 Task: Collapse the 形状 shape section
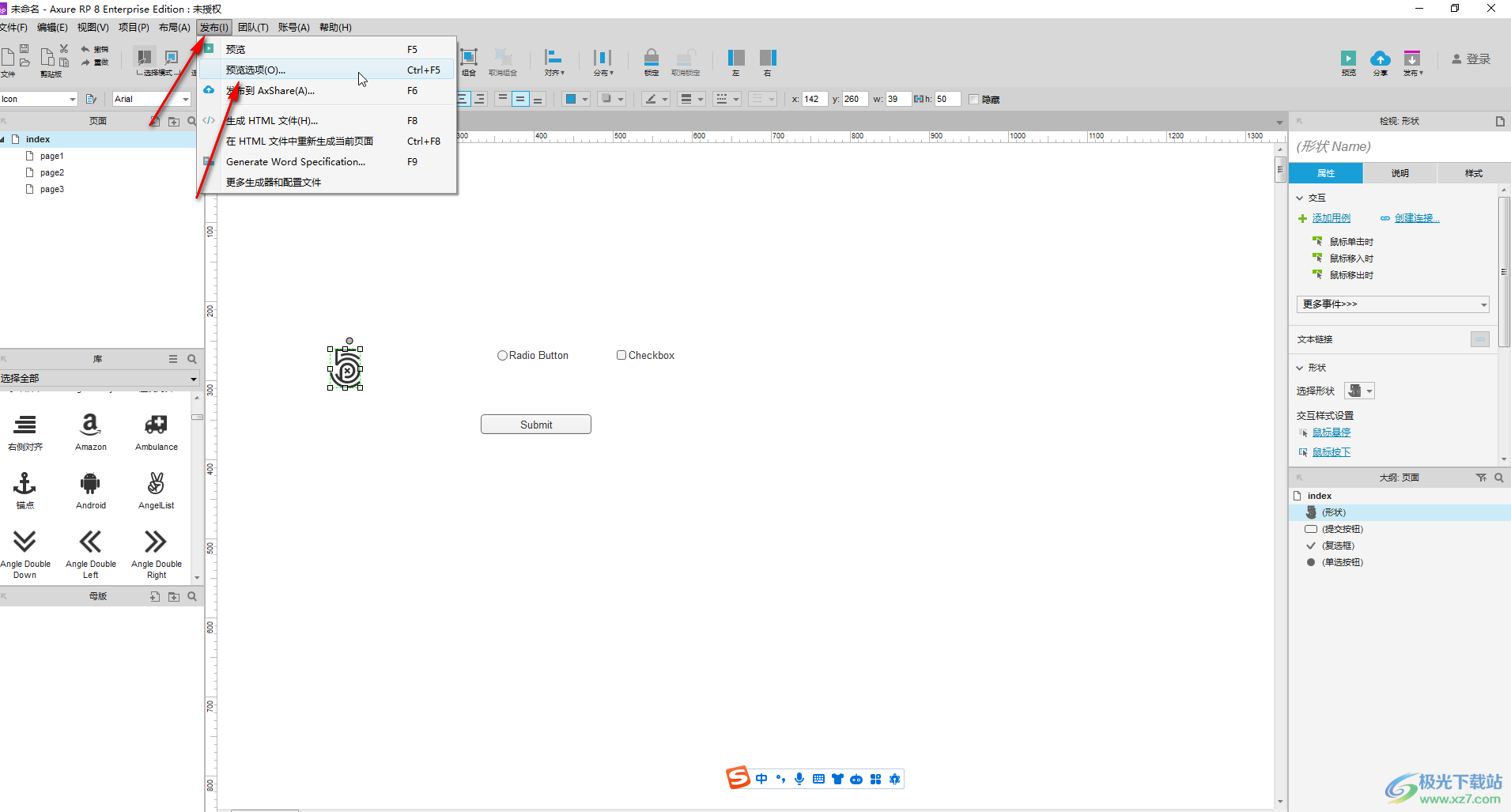[1299, 368]
